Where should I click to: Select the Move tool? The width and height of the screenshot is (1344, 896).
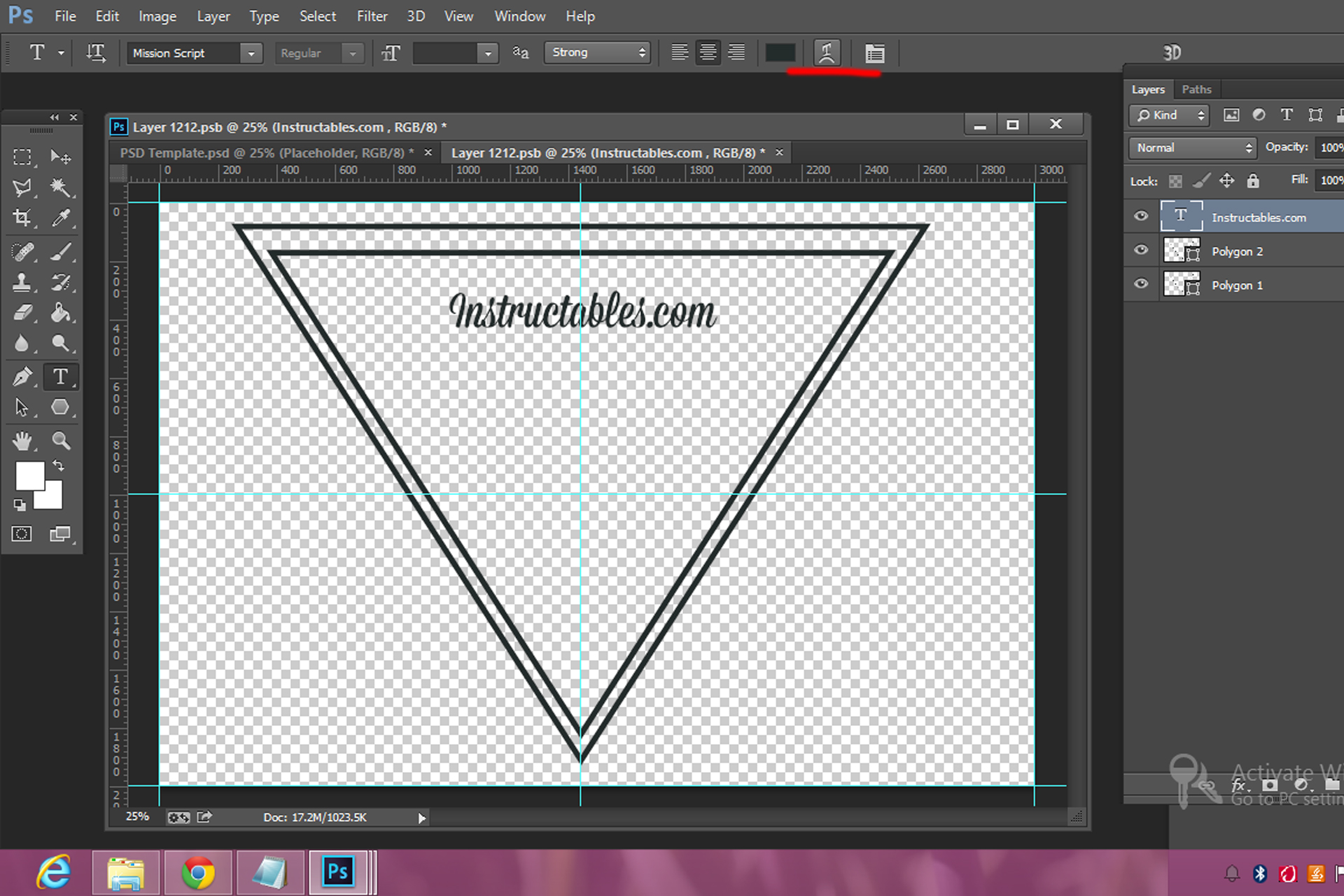point(60,157)
